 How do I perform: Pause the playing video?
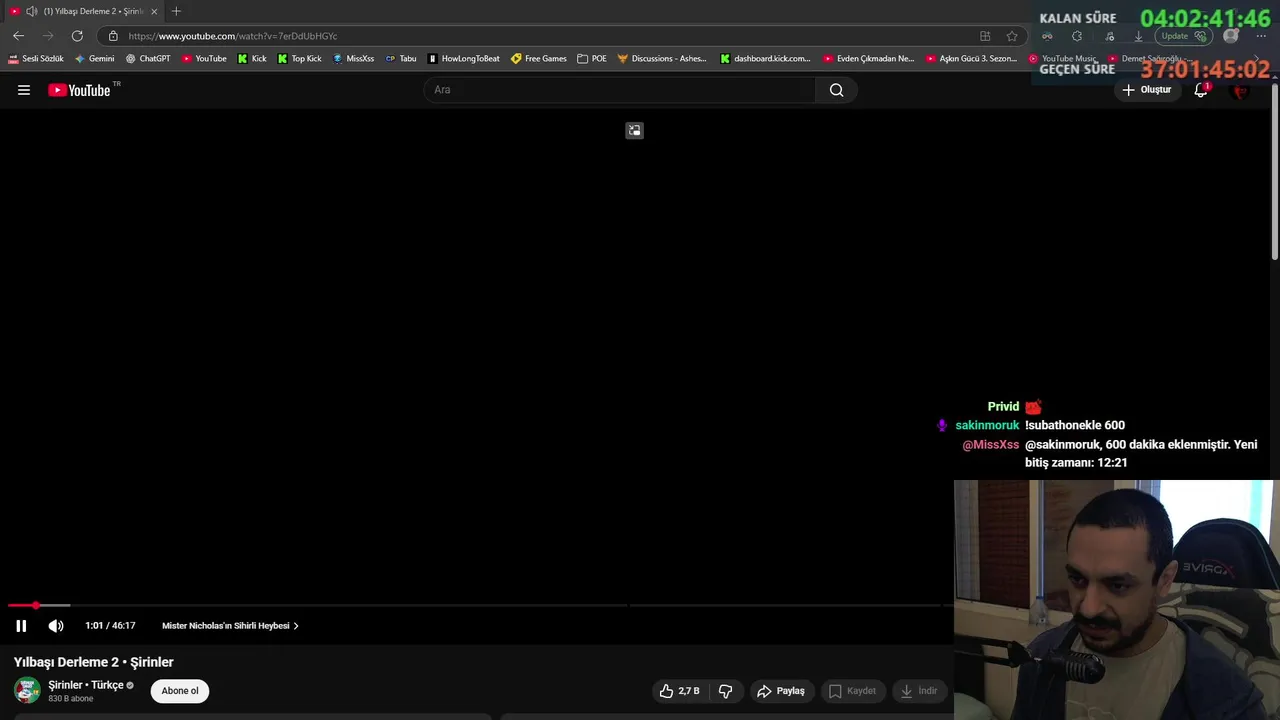[x=21, y=626]
